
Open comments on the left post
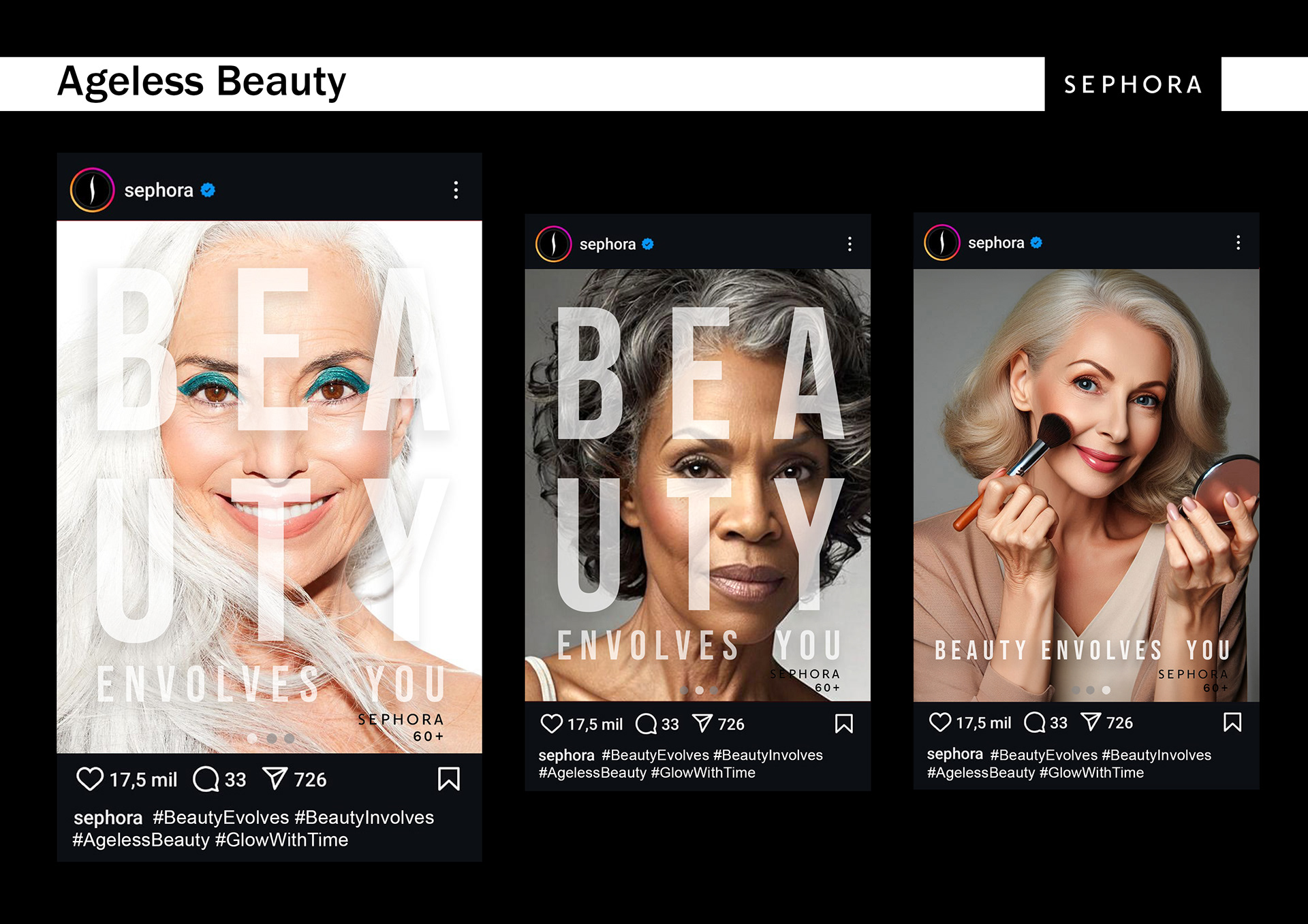pyautogui.click(x=206, y=779)
